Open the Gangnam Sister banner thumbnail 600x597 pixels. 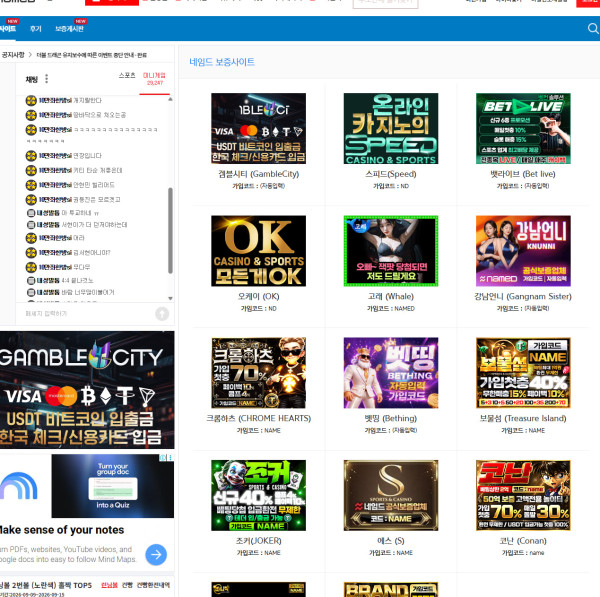[523, 251]
